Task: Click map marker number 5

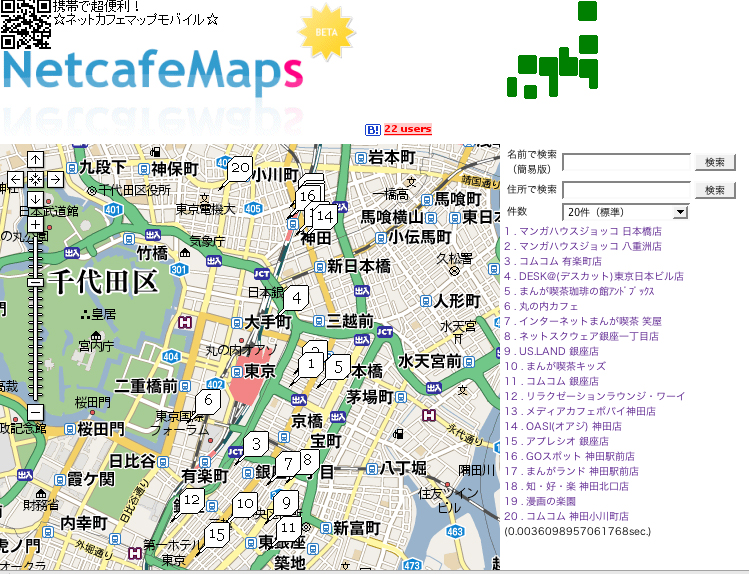Action: (339, 367)
